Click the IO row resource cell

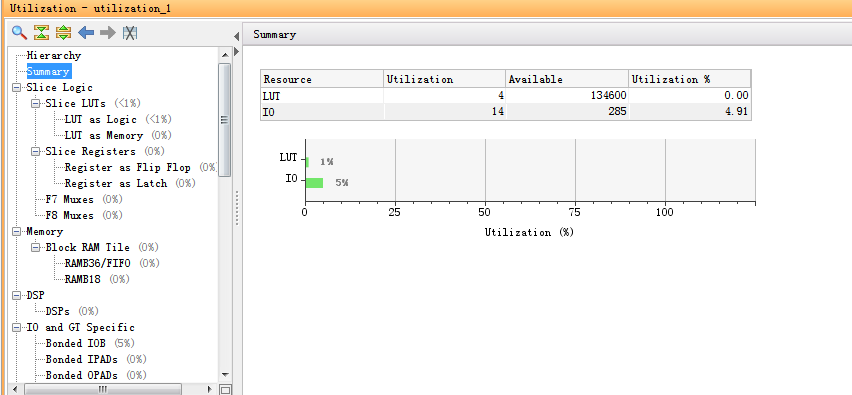point(322,111)
